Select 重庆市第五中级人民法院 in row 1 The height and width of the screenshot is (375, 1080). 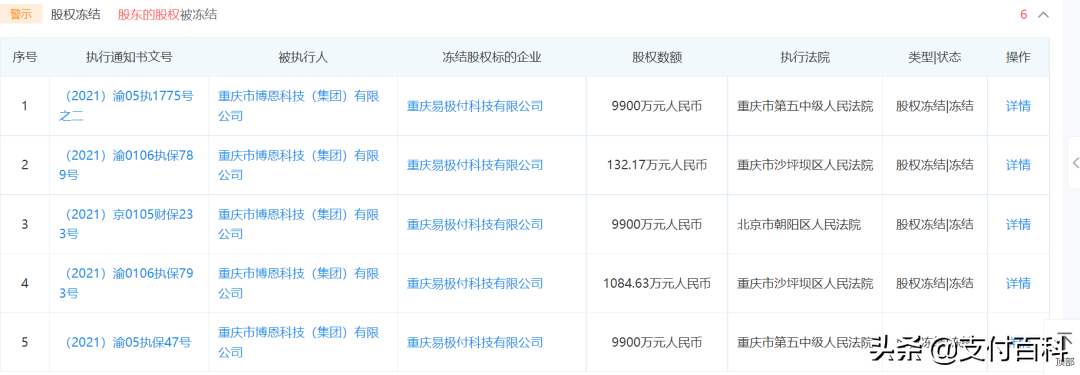tap(805, 106)
